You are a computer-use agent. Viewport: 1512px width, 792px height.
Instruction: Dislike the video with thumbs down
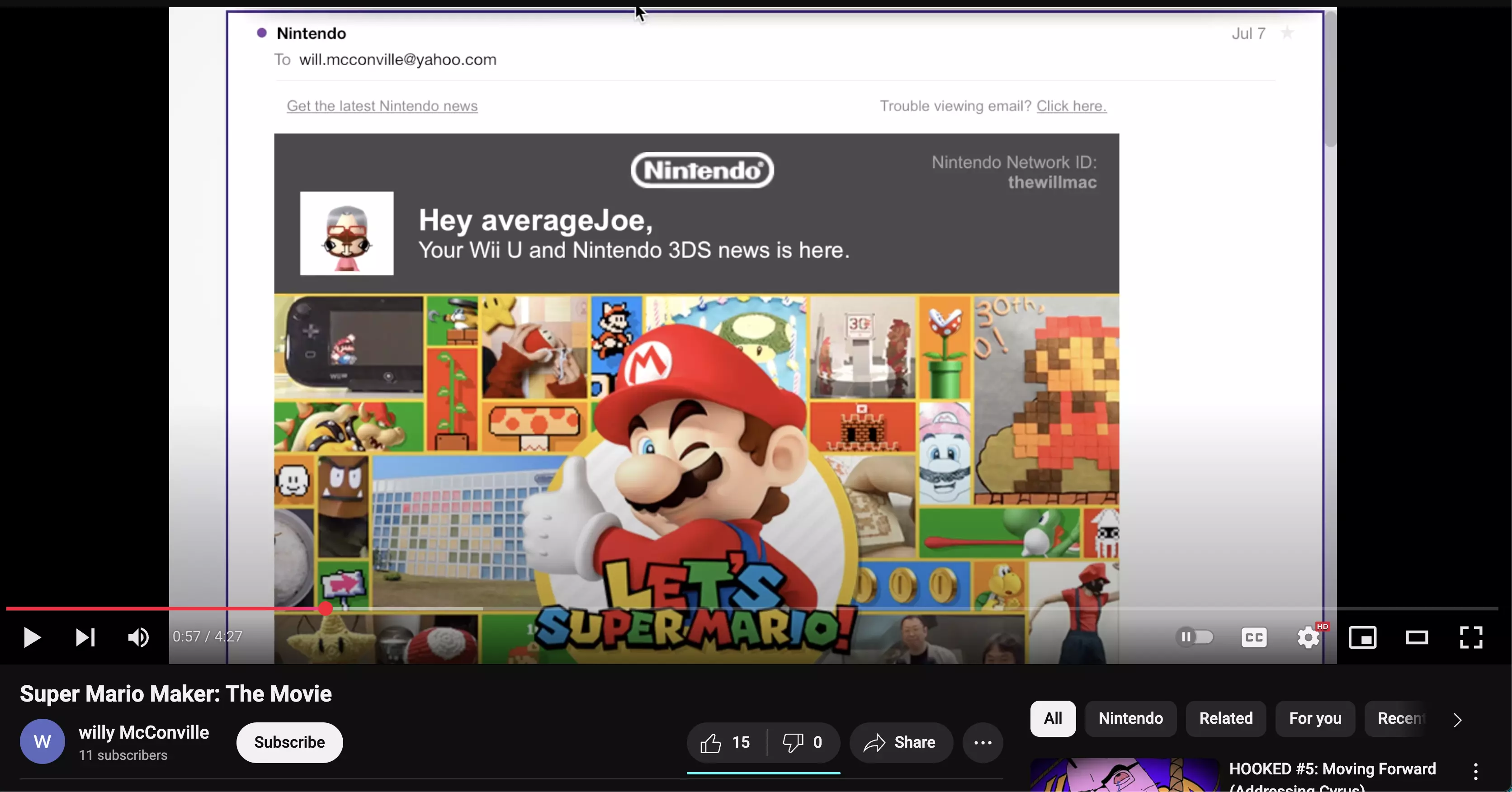[803, 743]
